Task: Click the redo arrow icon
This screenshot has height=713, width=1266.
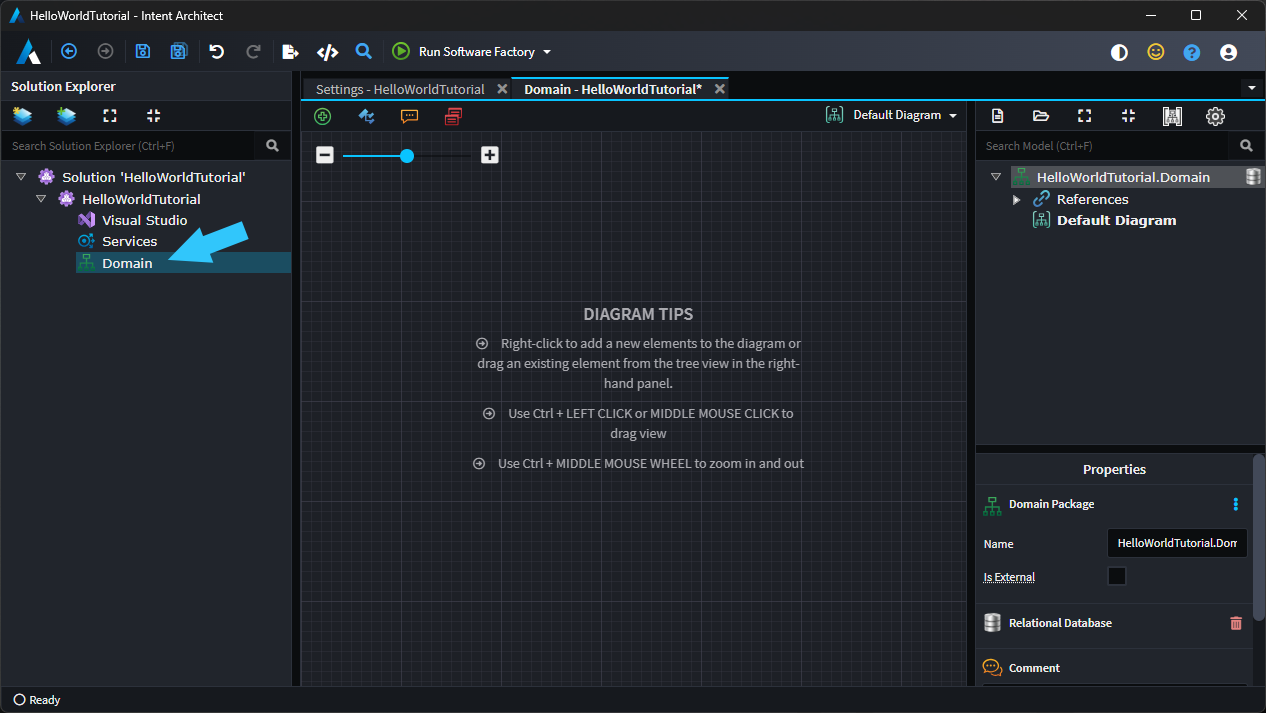Action: click(x=253, y=52)
